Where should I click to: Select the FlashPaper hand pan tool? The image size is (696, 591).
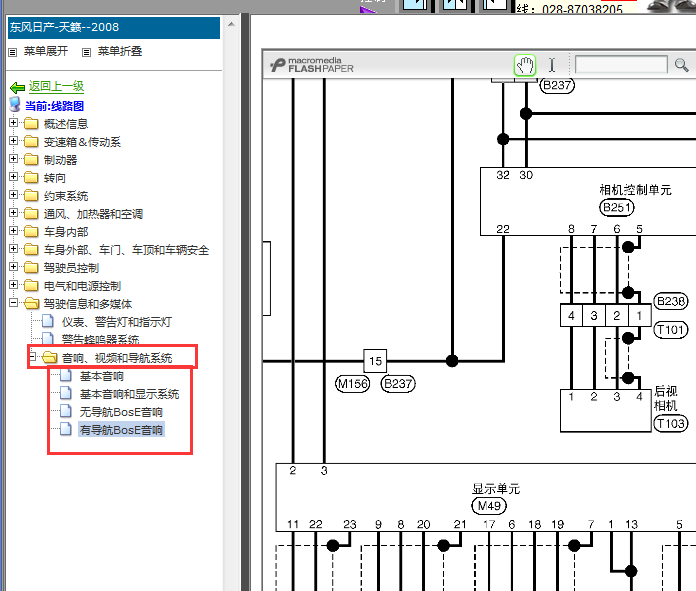click(x=525, y=66)
